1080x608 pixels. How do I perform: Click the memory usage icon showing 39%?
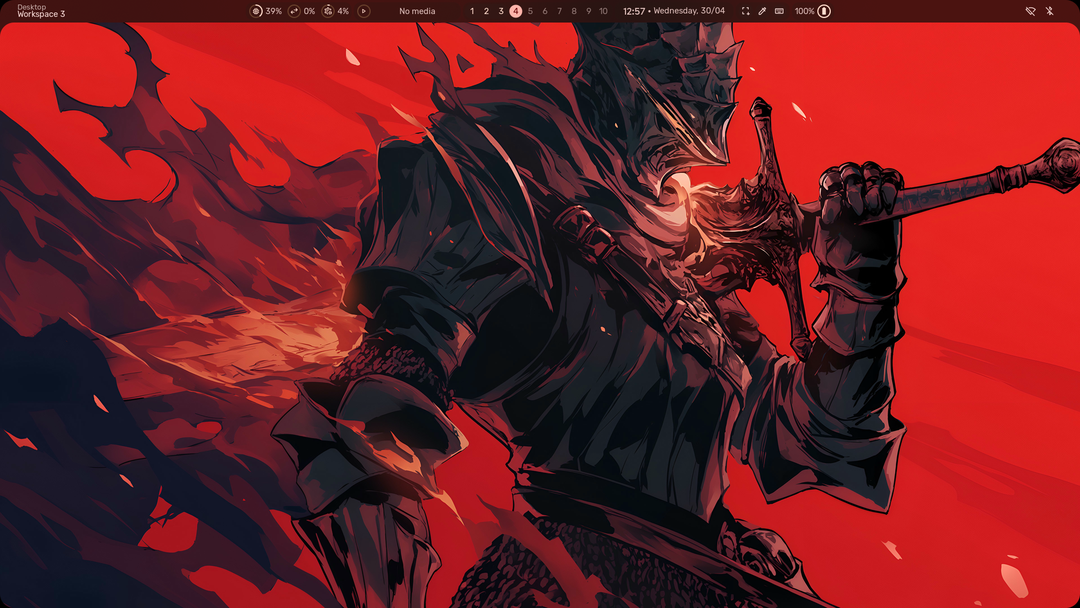click(256, 11)
